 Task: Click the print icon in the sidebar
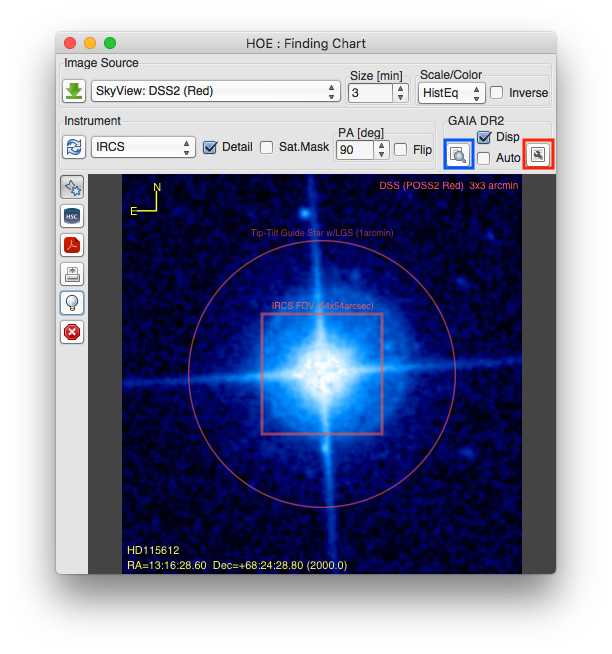click(72, 274)
